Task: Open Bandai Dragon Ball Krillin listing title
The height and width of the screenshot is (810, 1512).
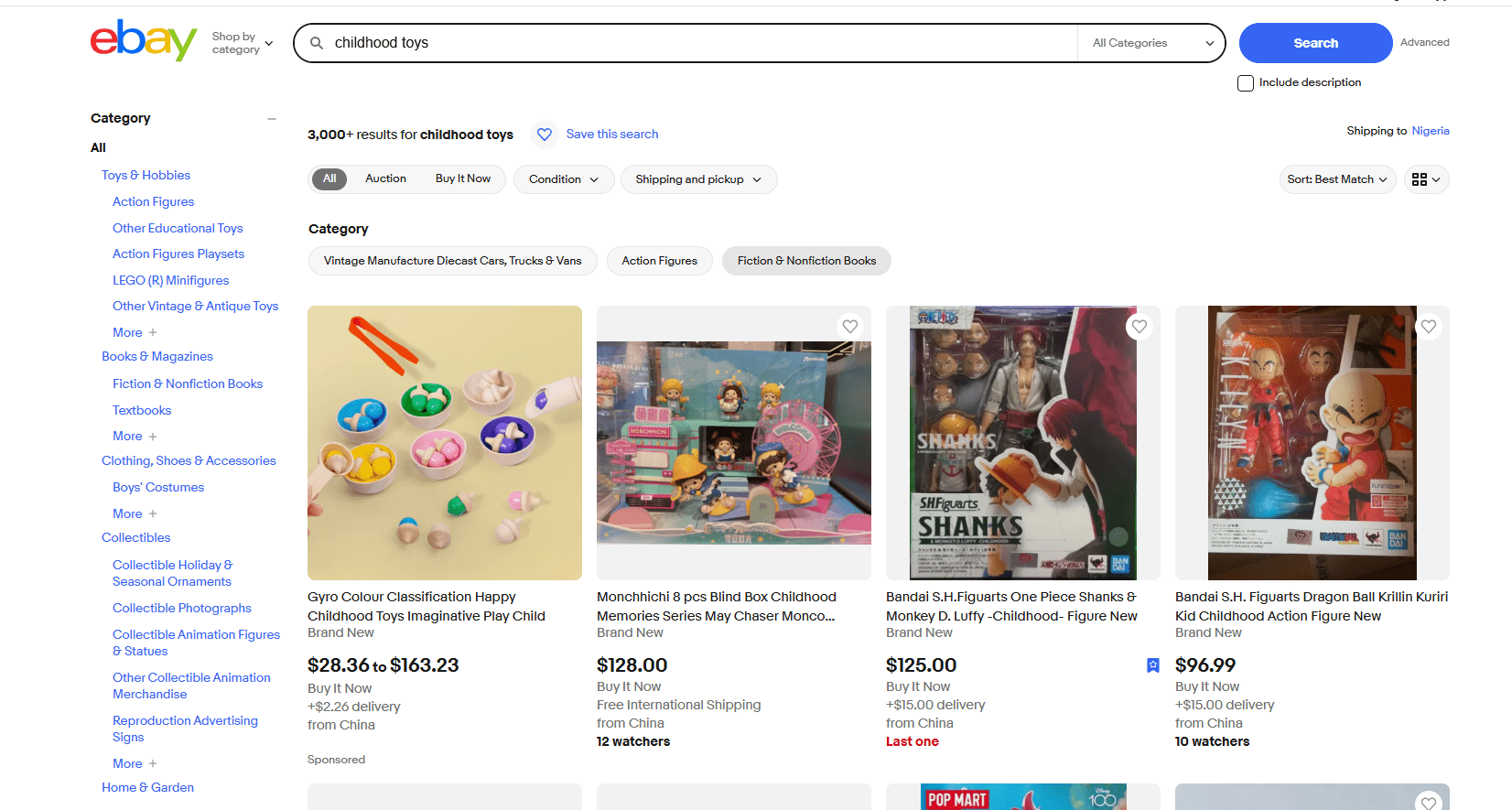Action: pos(1312,606)
